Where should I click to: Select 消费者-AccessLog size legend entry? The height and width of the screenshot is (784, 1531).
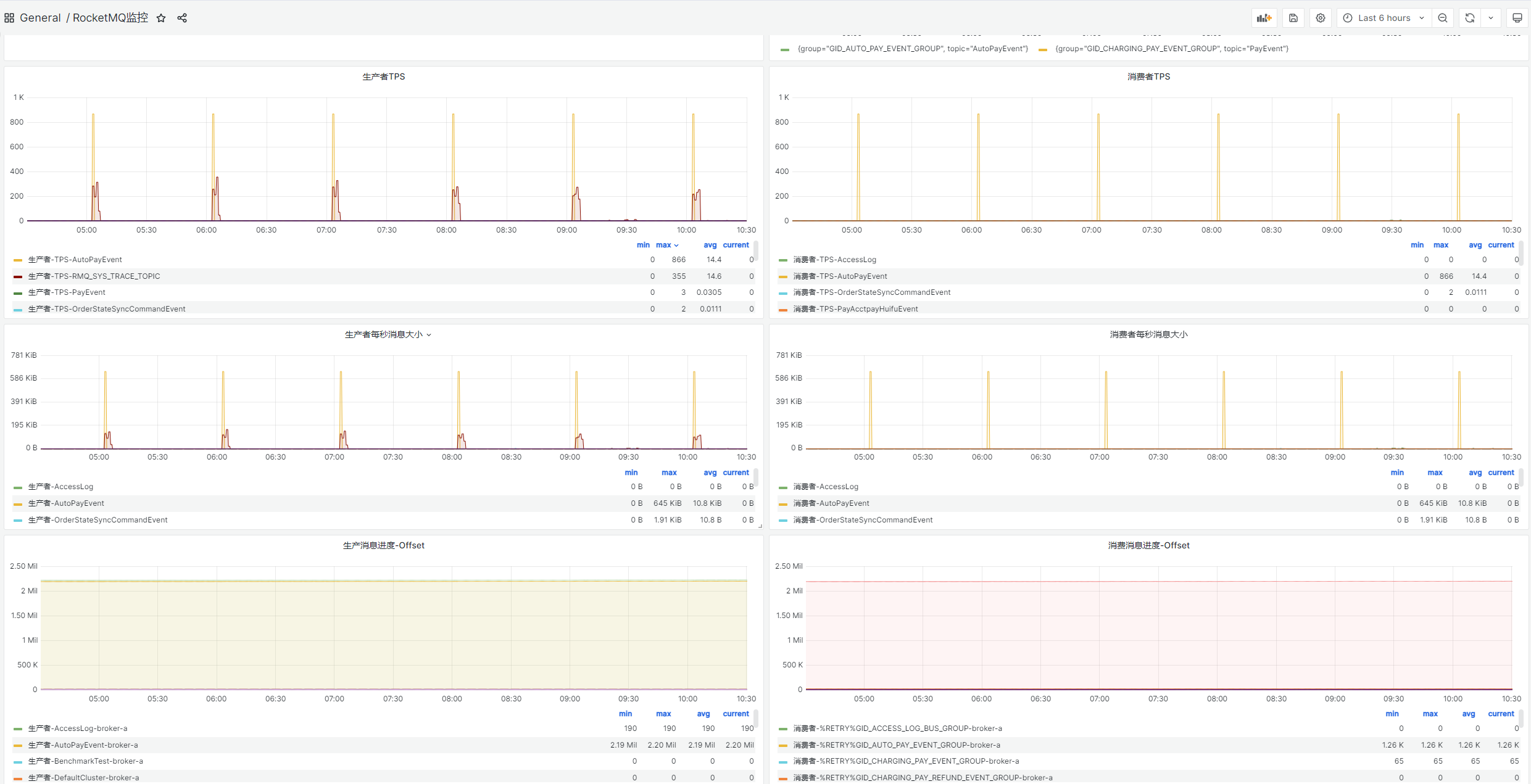(x=826, y=487)
